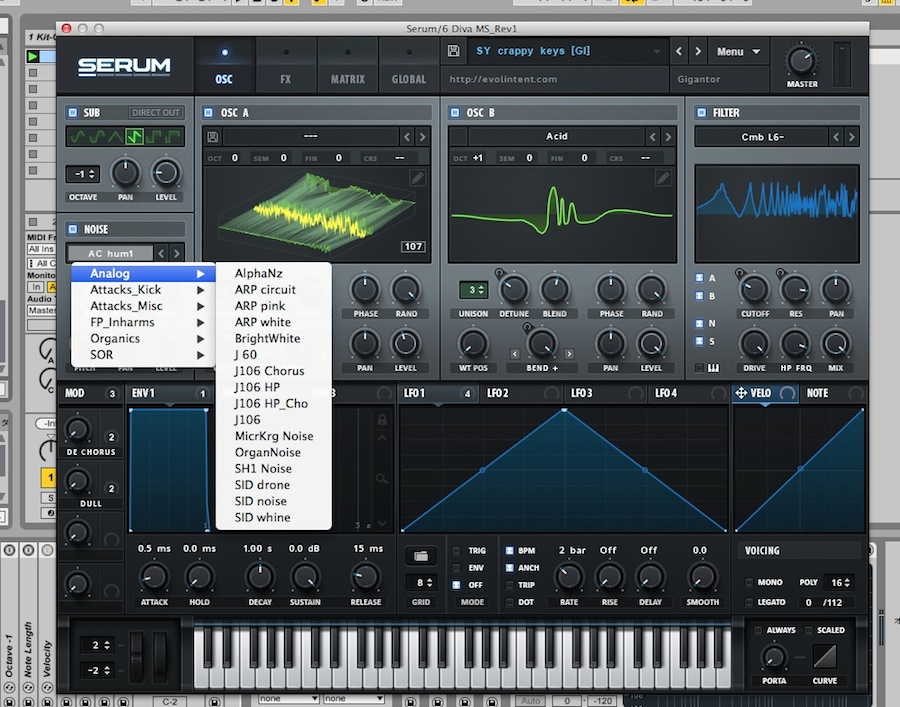This screenshot has width=900, height=707.
Task: Adjust the envelope ATTACK knob
Action: 154,577
